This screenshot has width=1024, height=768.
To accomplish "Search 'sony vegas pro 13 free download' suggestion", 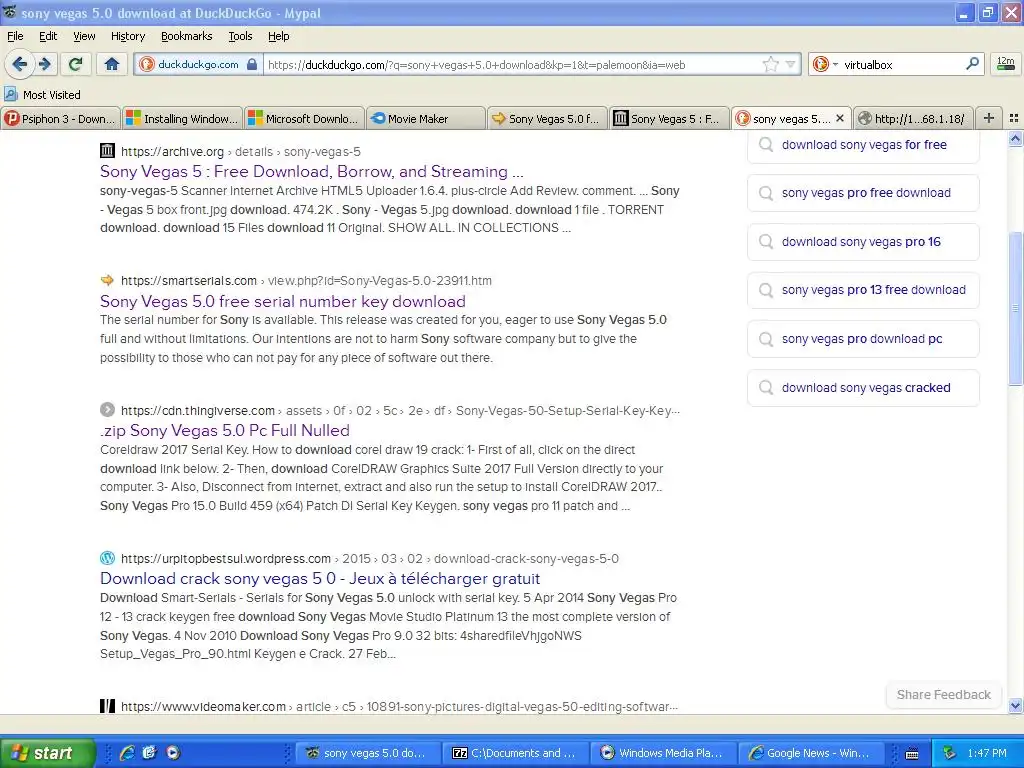I will pos(863,290).
